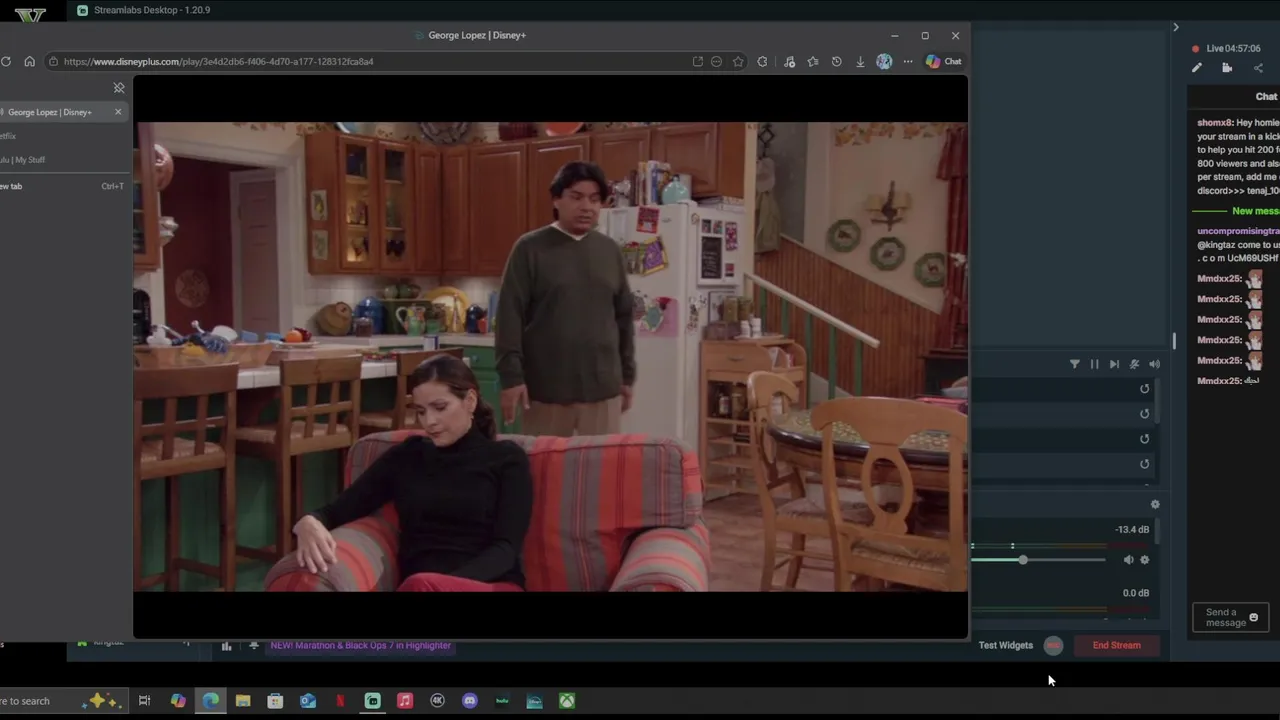Open the media control icon in the toolbar
This screenshot has width=1280, height=720.
[x=789, y=61]
